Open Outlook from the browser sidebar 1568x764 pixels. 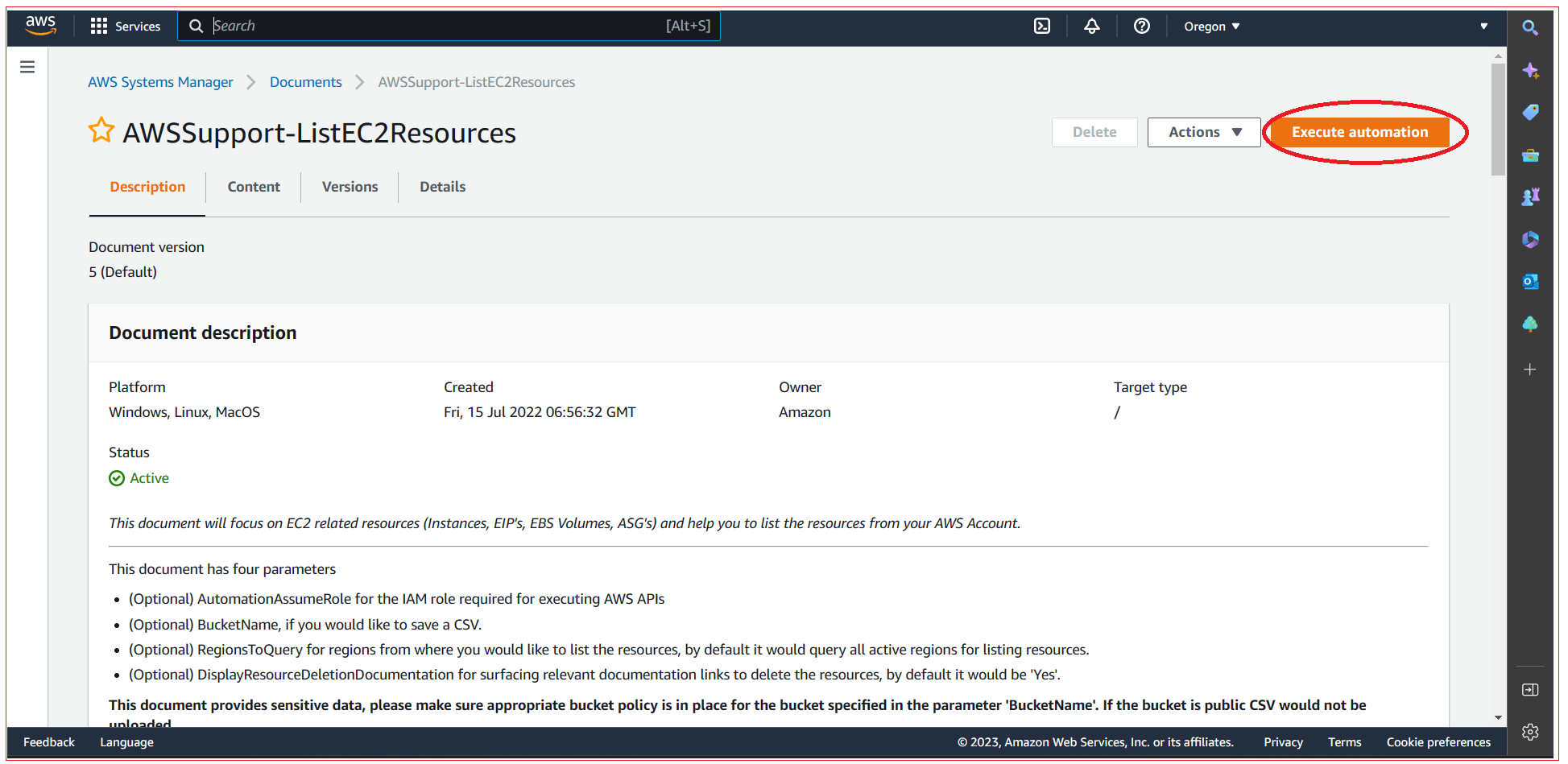[1530, 282]
